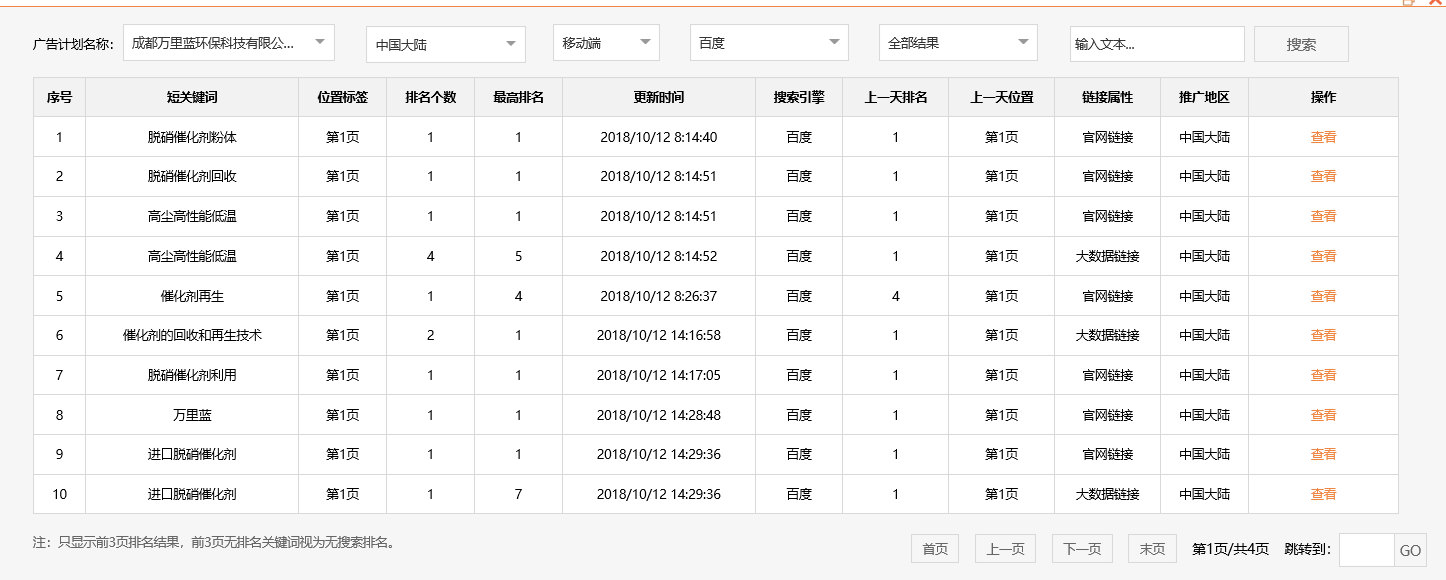This screenshot has height=580, width=1446.
Task: Jump to last page with 末页 button
Action: [1151, 548]
